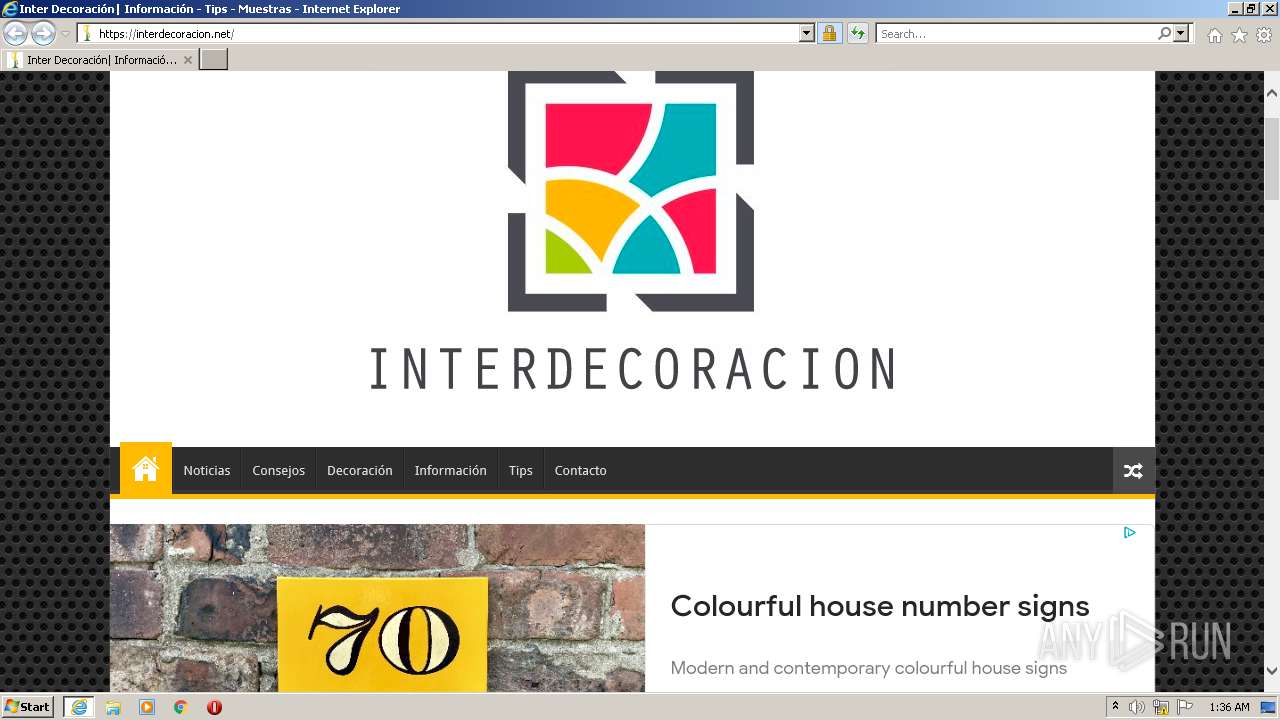Open the search provider dropdown arrow
Image resolution: width=1280 pixels, height=720 pixels.
[x=1182, y=33]
